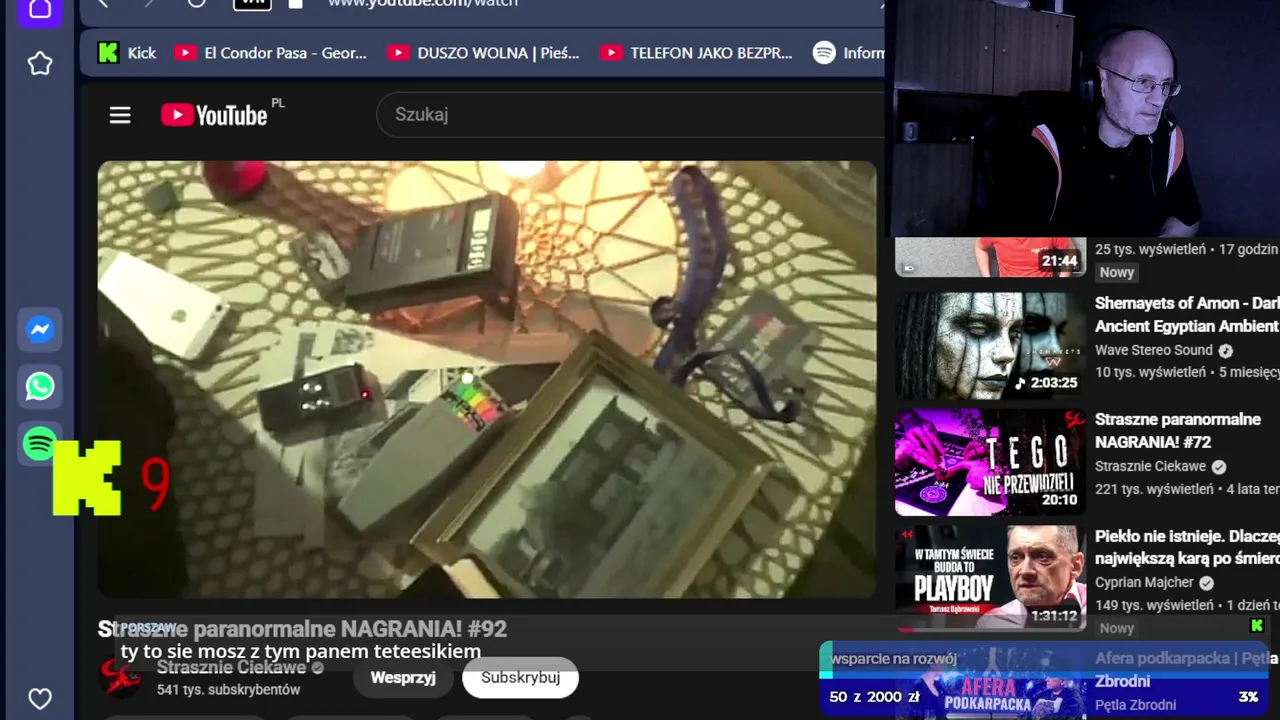Click the title Piekło nie istnieje
The height and width of the screenshot is (720, 1280).
coord(1187,547)
